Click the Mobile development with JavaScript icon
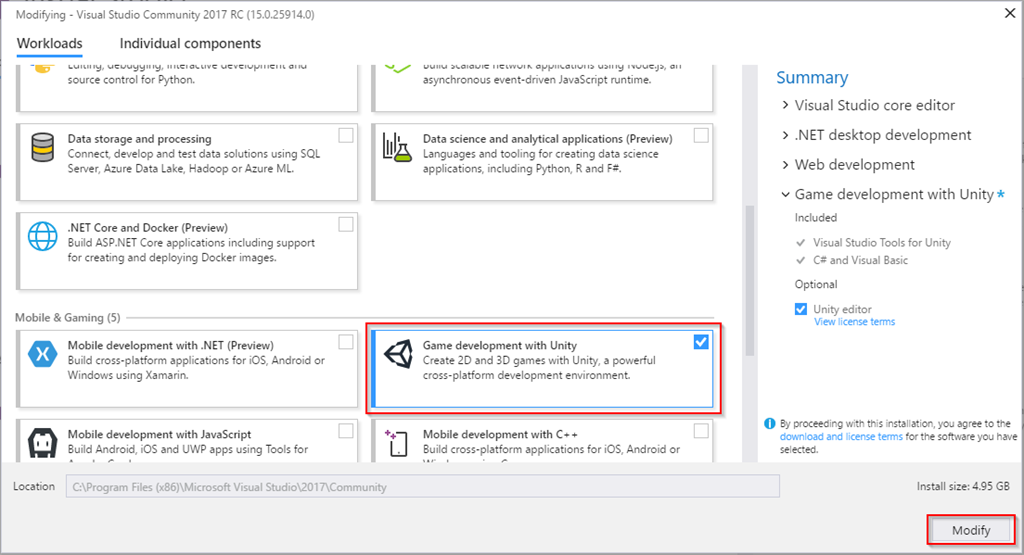Screen dimensions: 1024x555 43,443
